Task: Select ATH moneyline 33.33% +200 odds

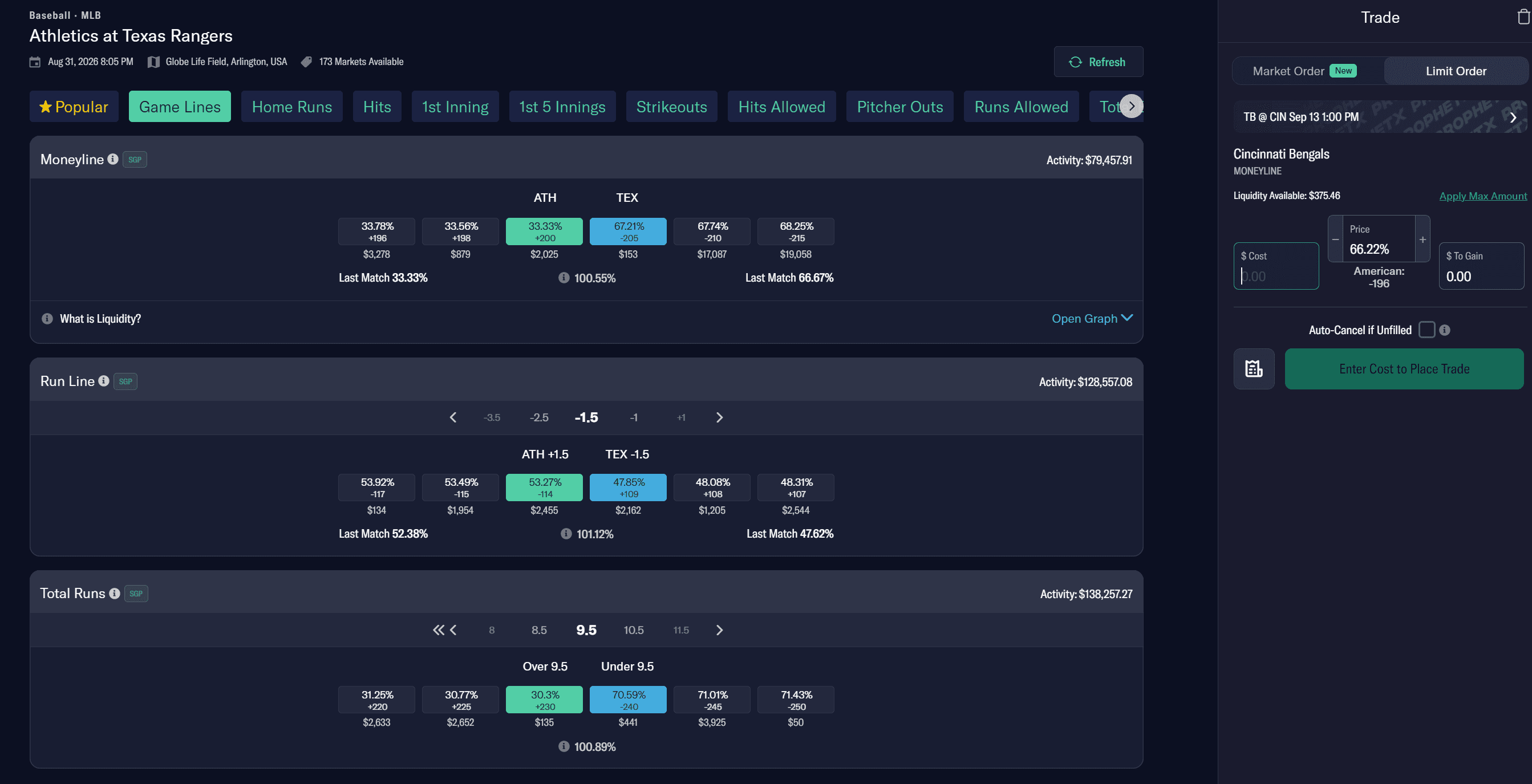Action: 544,232
